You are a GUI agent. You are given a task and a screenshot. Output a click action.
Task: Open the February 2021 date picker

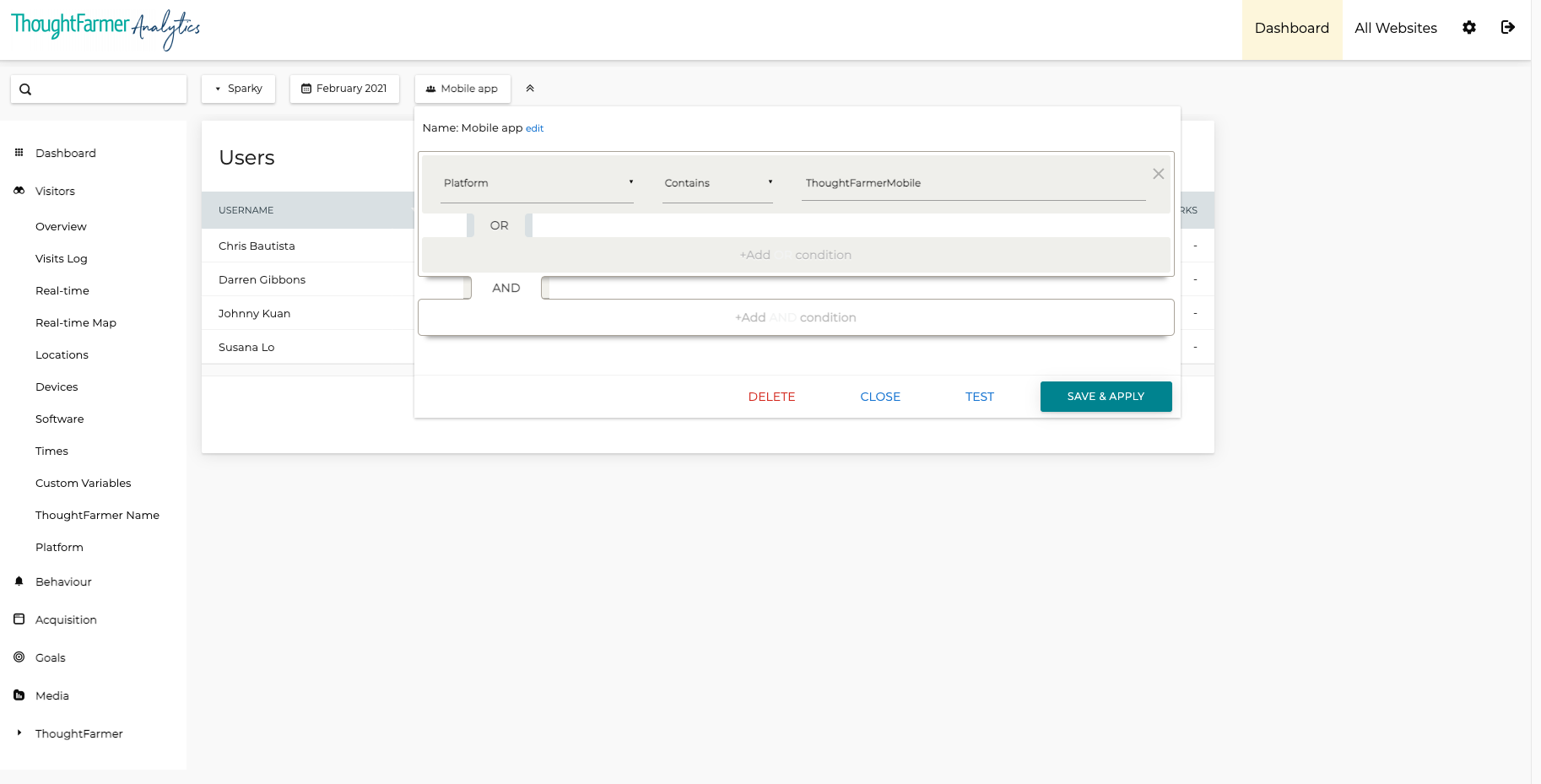[344, 89]
